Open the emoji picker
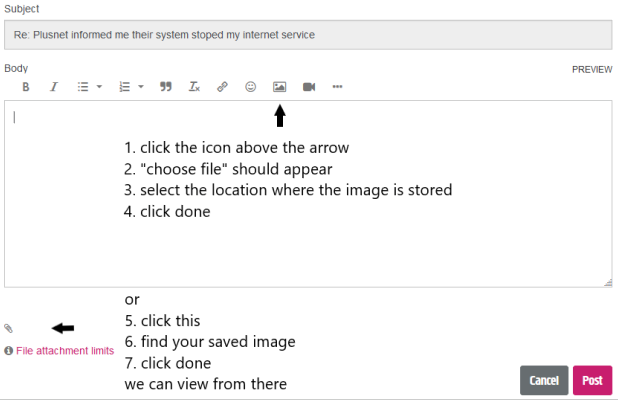Image resolution: width=618 pixels, height=400 pixels. [x=251, y=87]
